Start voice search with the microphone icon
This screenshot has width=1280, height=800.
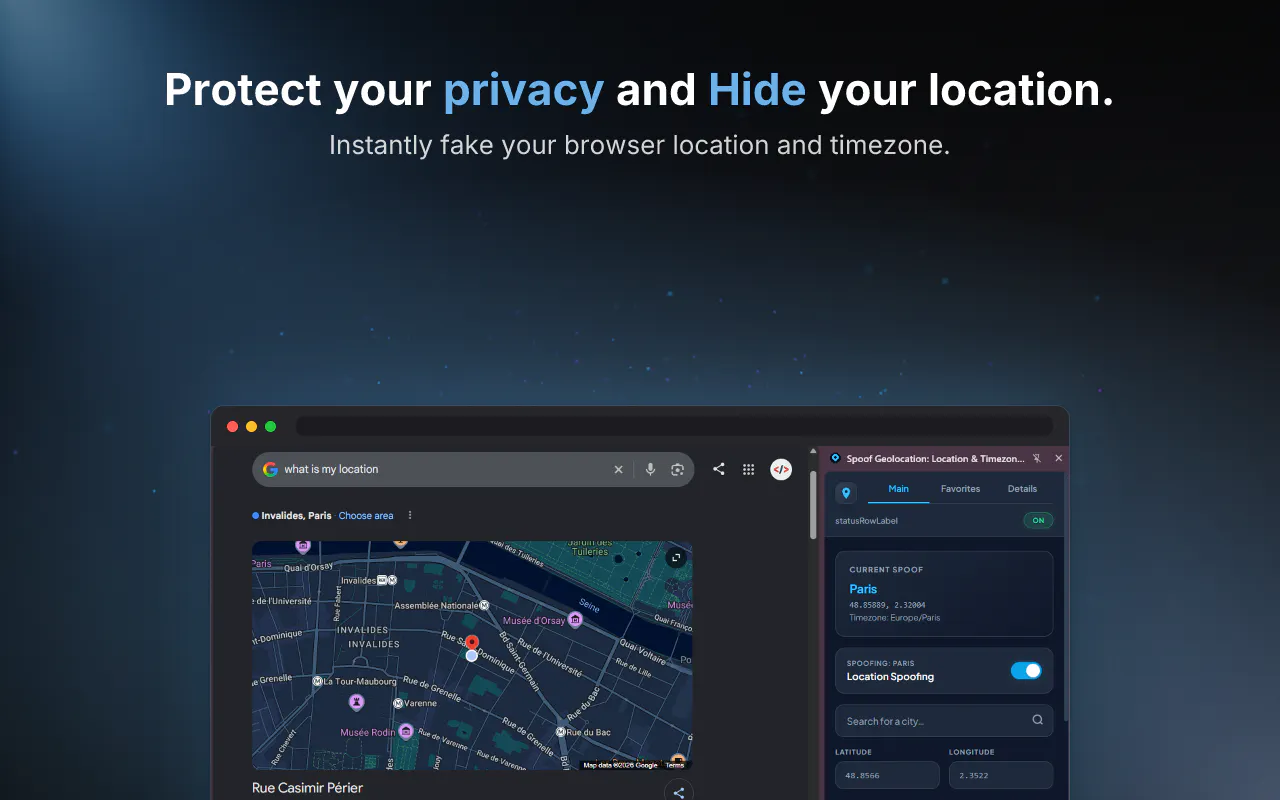(x=650, y=469)
